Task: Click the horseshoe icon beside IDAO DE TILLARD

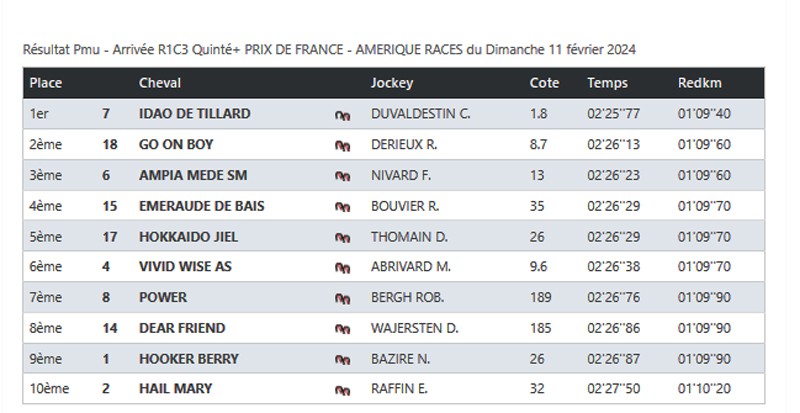Action: [x=343, y=115]
